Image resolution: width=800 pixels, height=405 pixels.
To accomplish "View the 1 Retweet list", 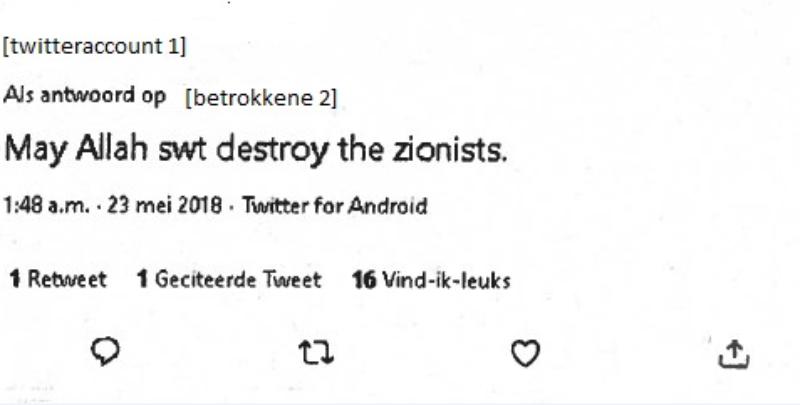I will point(58,280).
